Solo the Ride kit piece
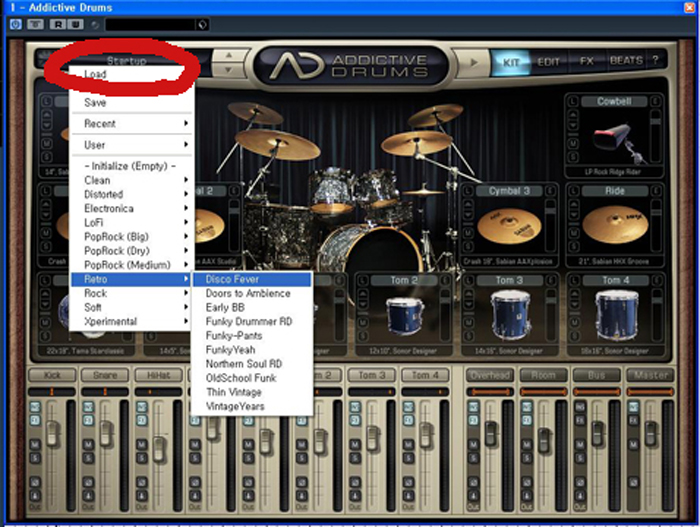Viewport: 700px width, 527px height. click(x=573, y=246)
